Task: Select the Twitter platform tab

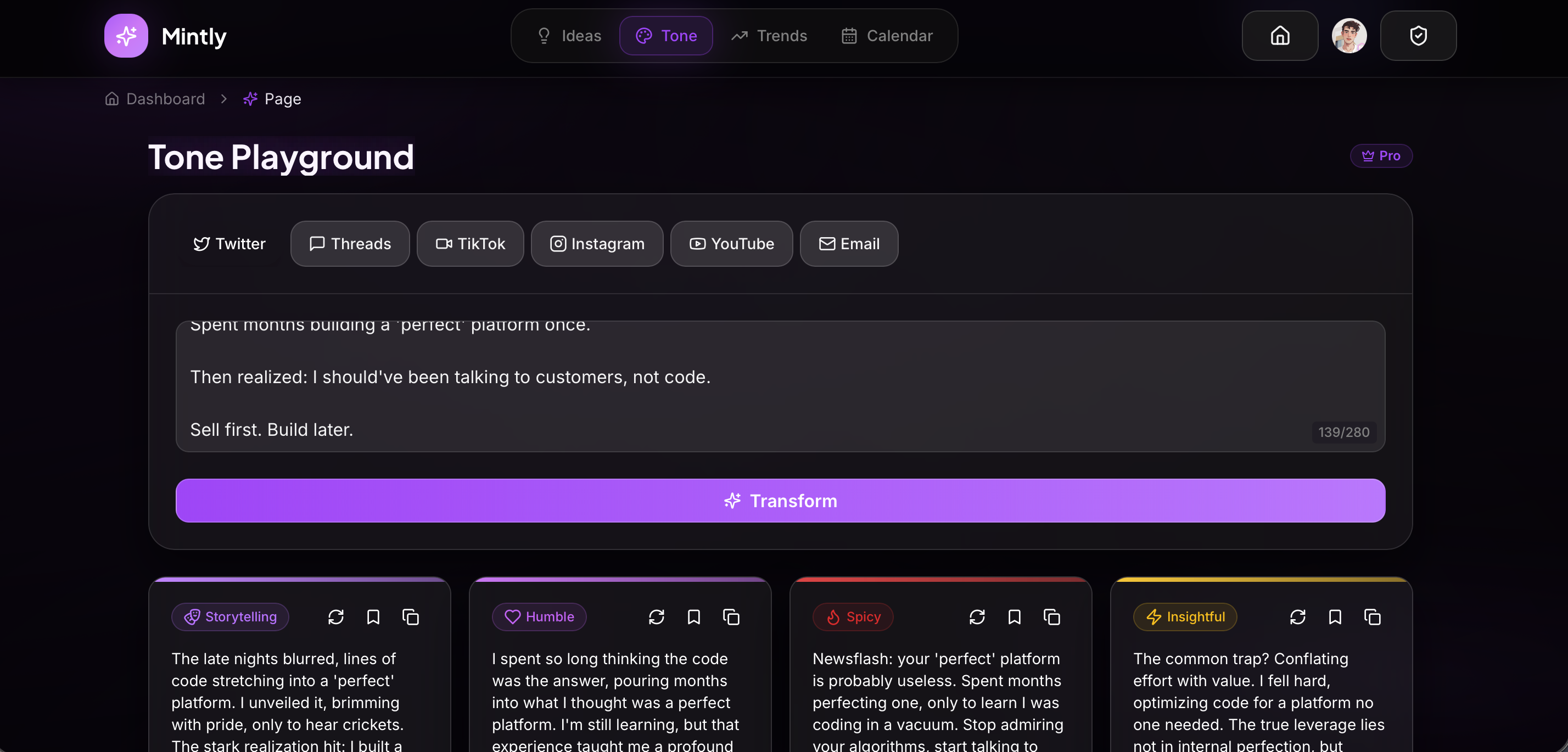Action: pyautogui.click(x=230, y=243)
